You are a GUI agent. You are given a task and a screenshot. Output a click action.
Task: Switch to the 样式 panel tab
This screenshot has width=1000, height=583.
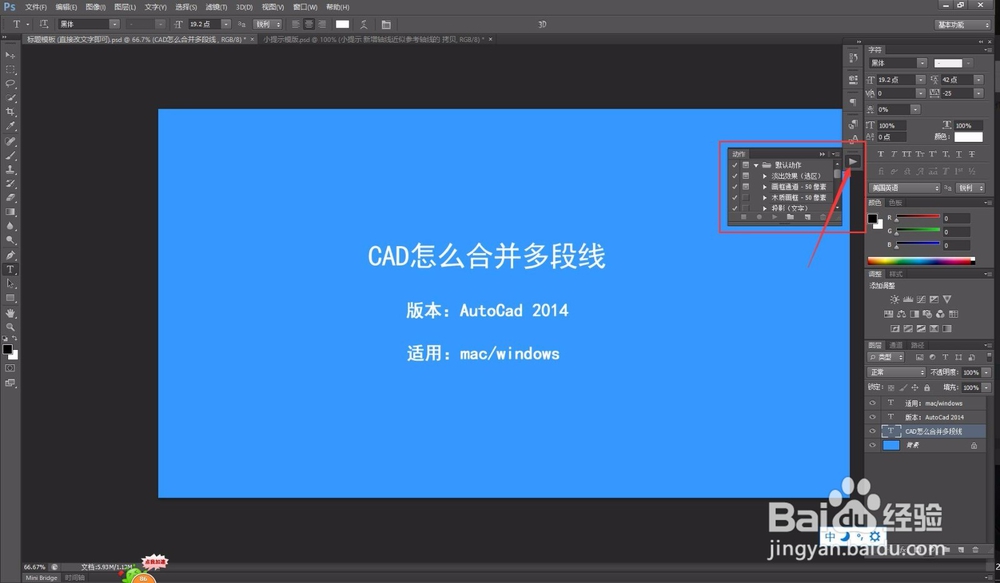click(x=896, y=274)
